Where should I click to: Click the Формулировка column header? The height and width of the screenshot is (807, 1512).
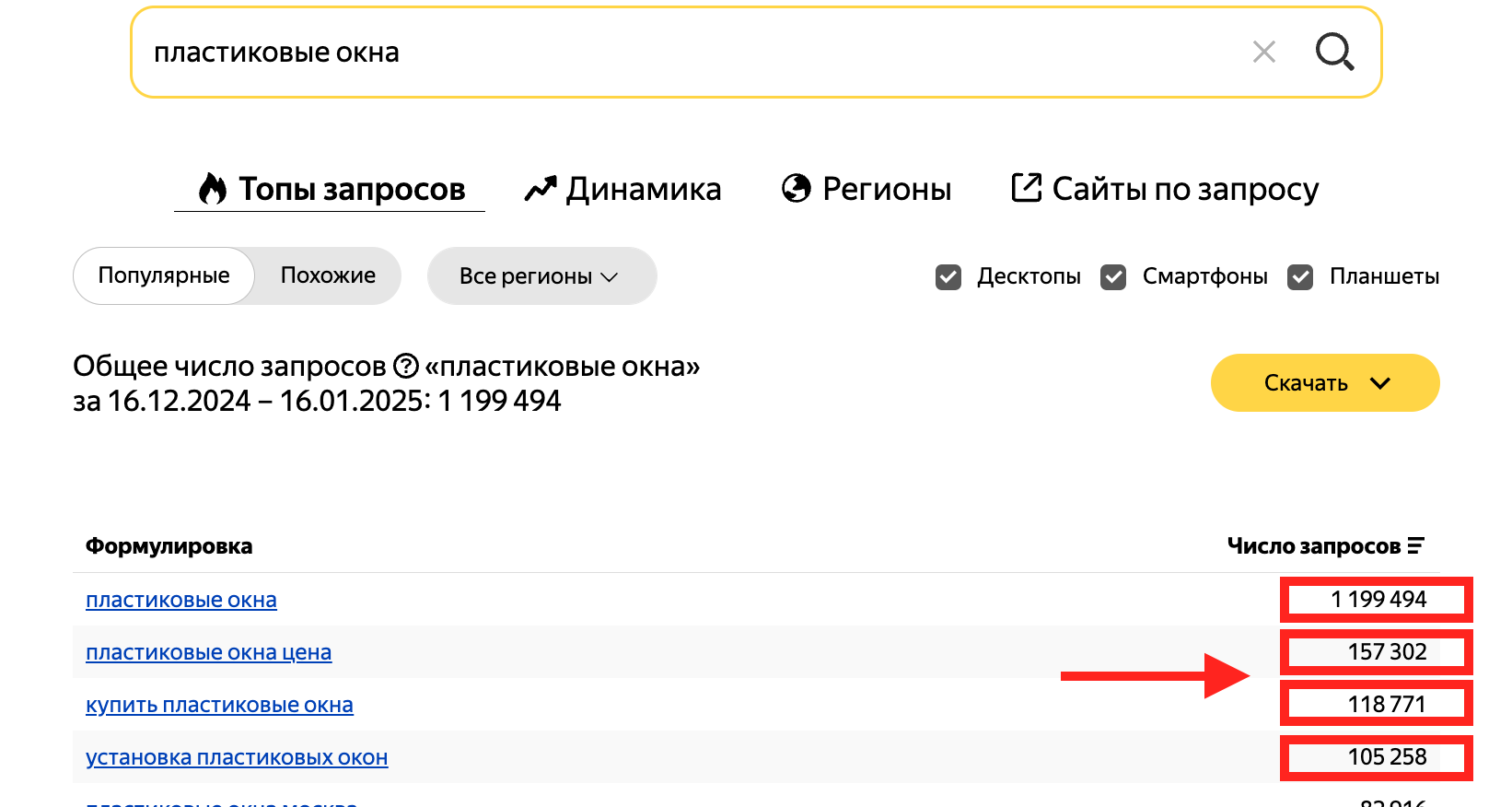(x=169, y=546)
